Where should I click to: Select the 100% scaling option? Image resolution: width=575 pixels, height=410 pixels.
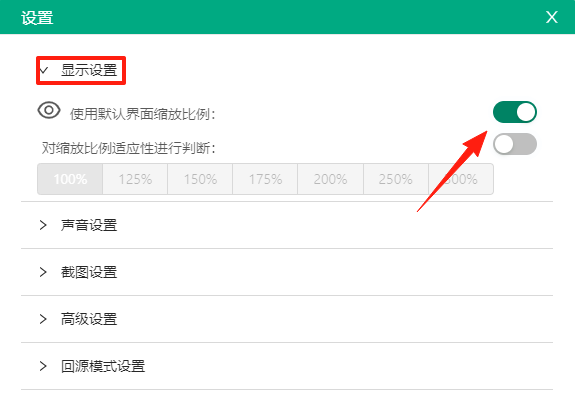[x=70, y=179]
